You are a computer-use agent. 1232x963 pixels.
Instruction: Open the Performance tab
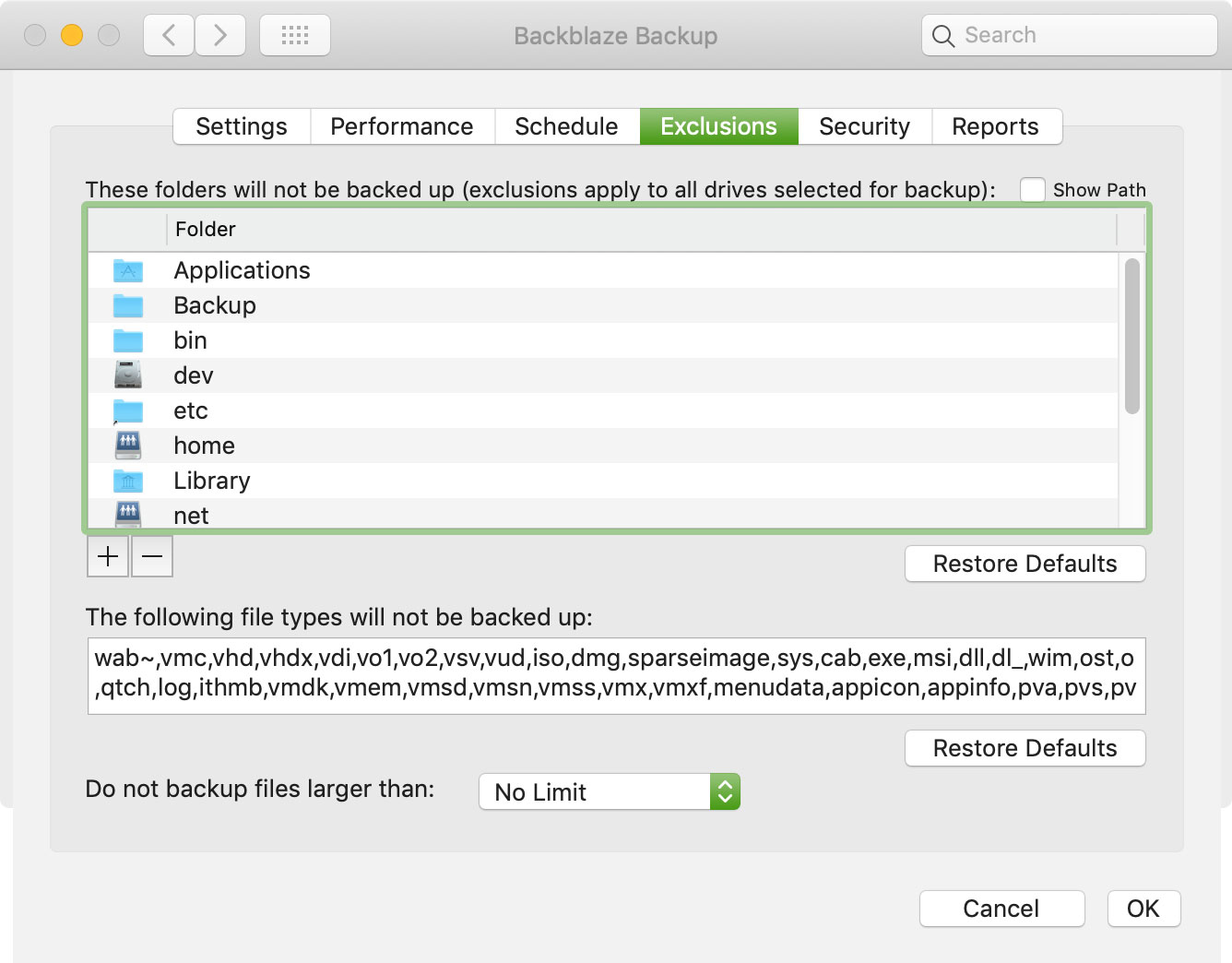click(x=402, y=126)
